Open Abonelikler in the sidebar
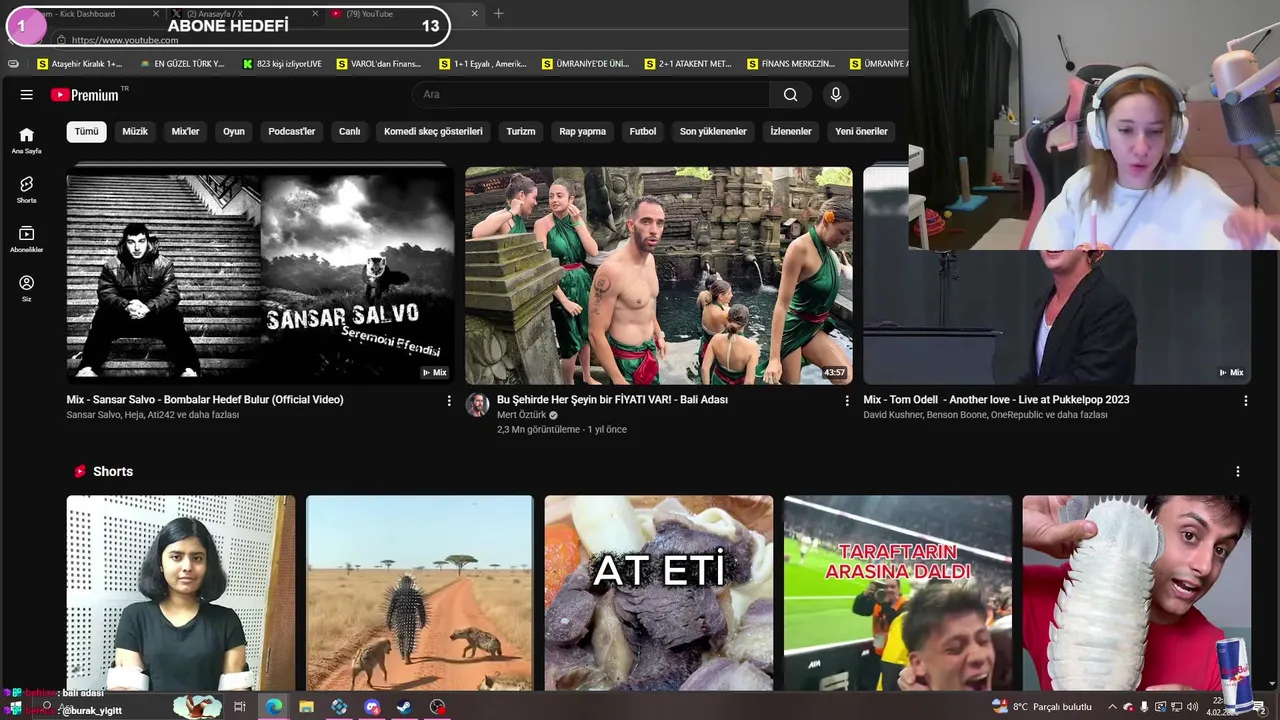This screenshot has width=1280, height=720. point(27,239)
